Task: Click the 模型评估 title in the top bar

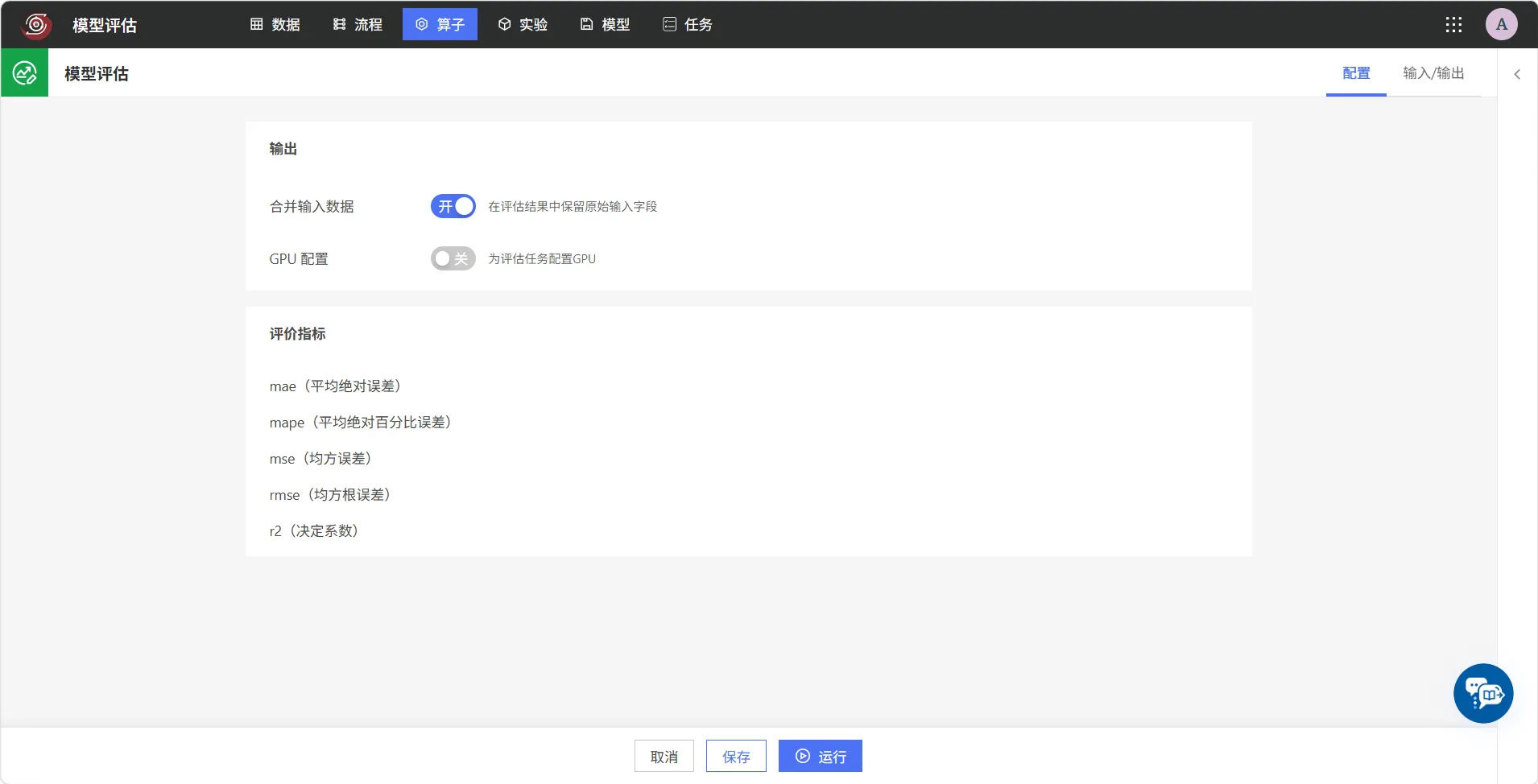Action: coord(105,25)
